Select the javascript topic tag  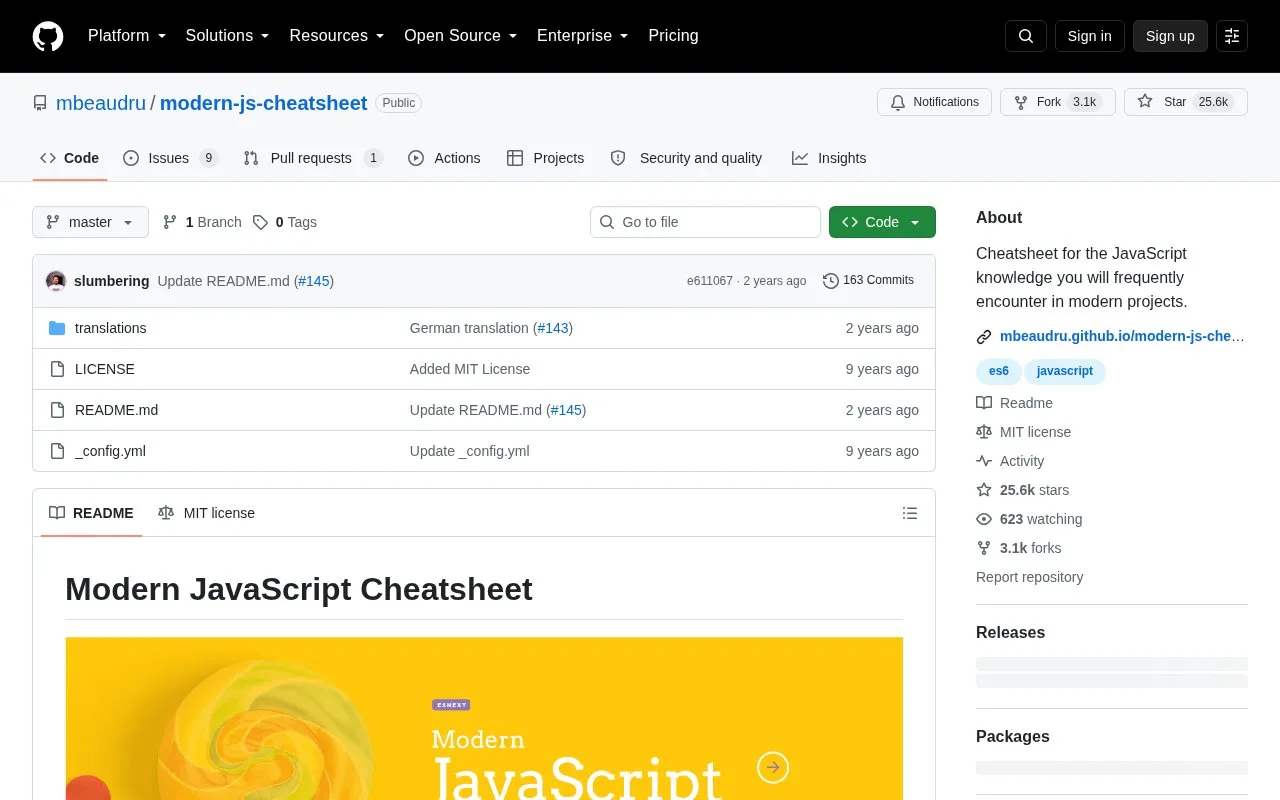click(x=1064, y=371)
